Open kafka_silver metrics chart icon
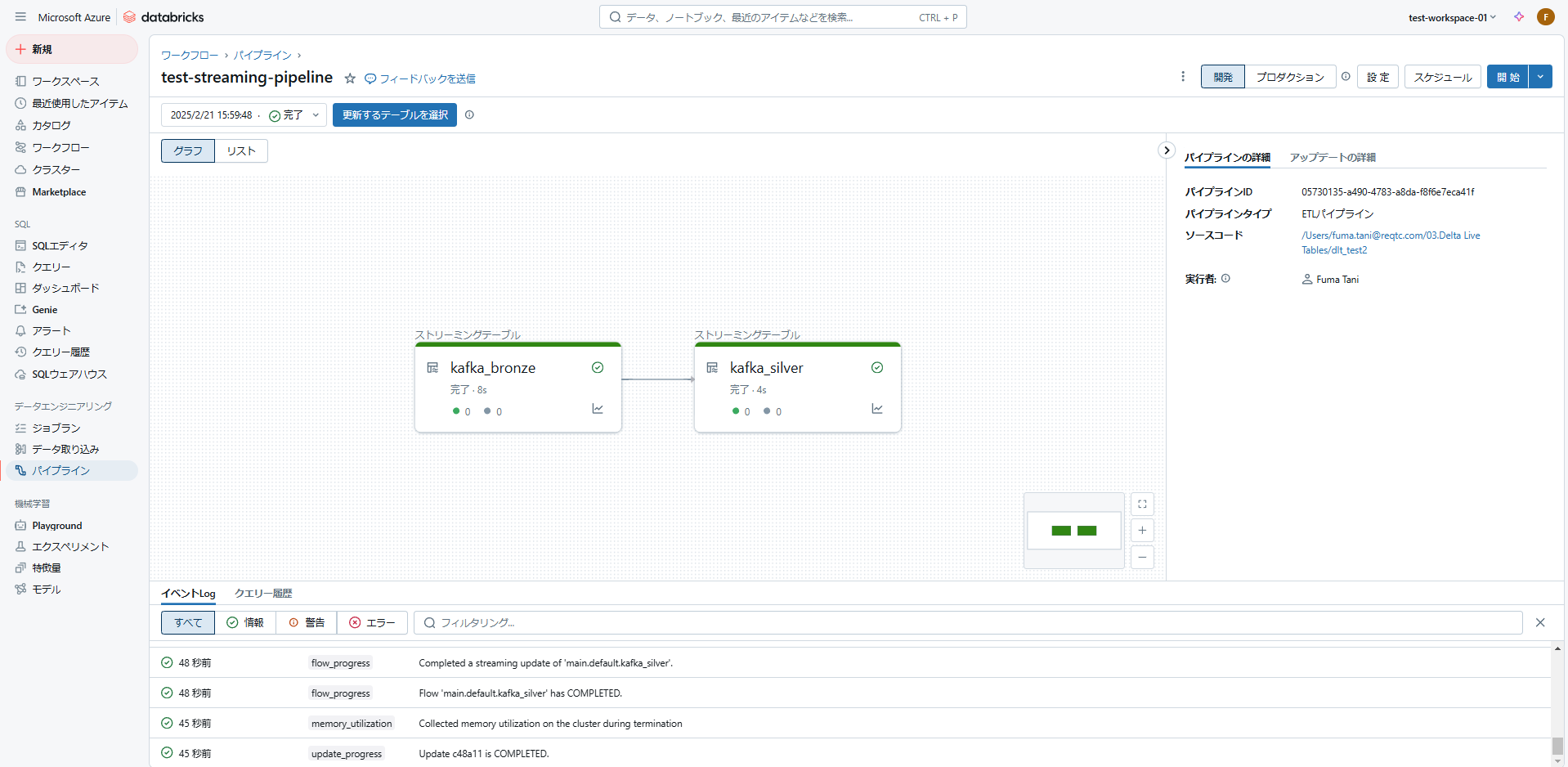The image size is (1568, 767). pyautogui.click(x=877, y=408)
